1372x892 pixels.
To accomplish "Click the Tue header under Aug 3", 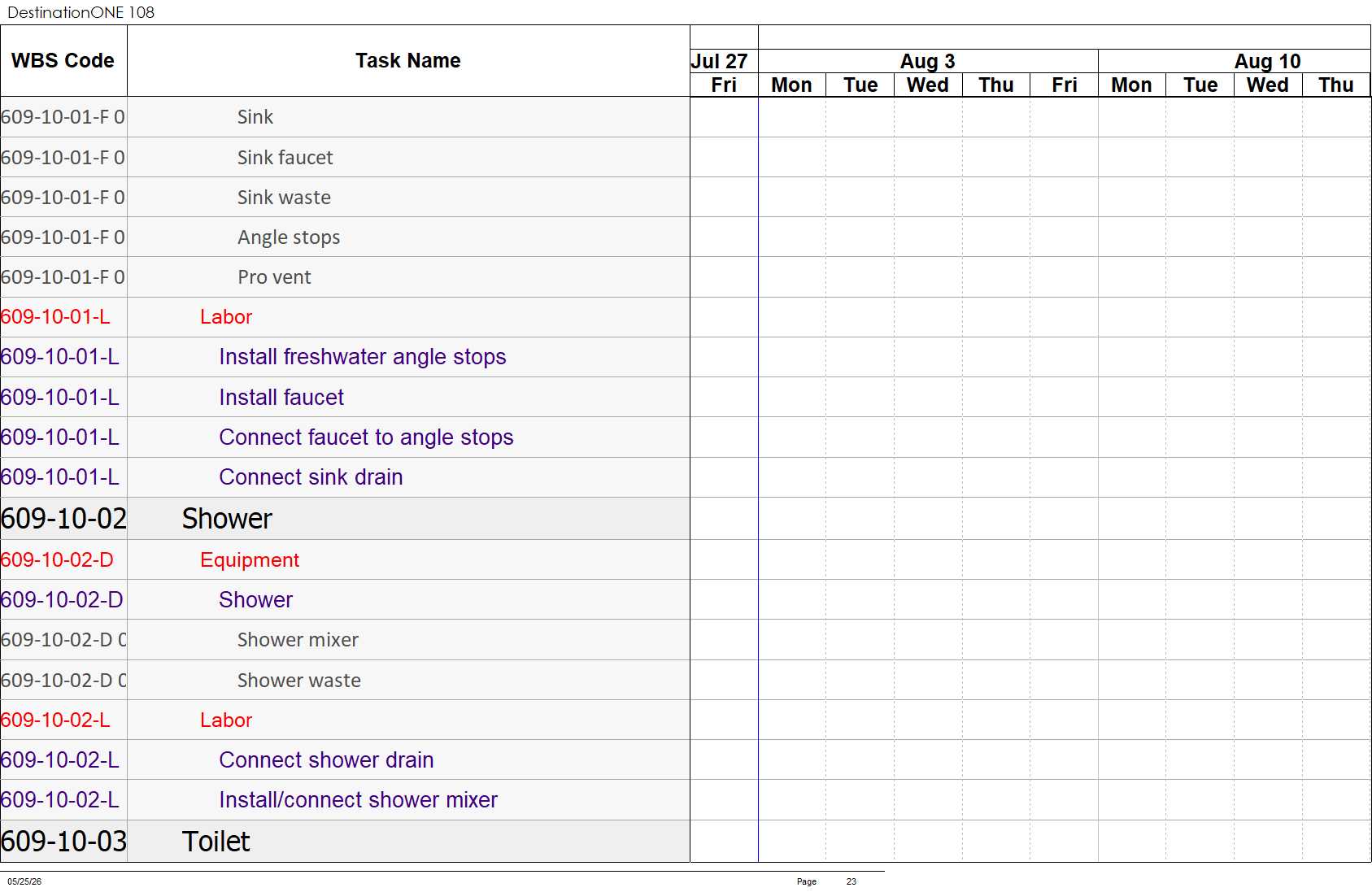I will click(860, 85).
